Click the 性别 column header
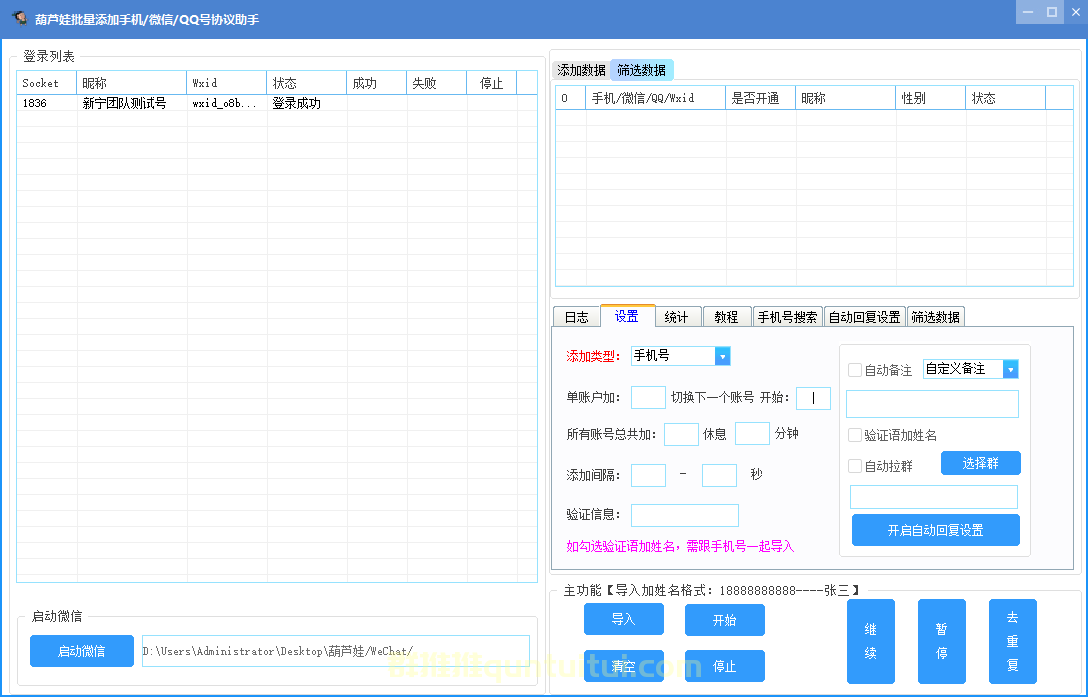This screenshot has height=697, width=1088. [930, 98]
